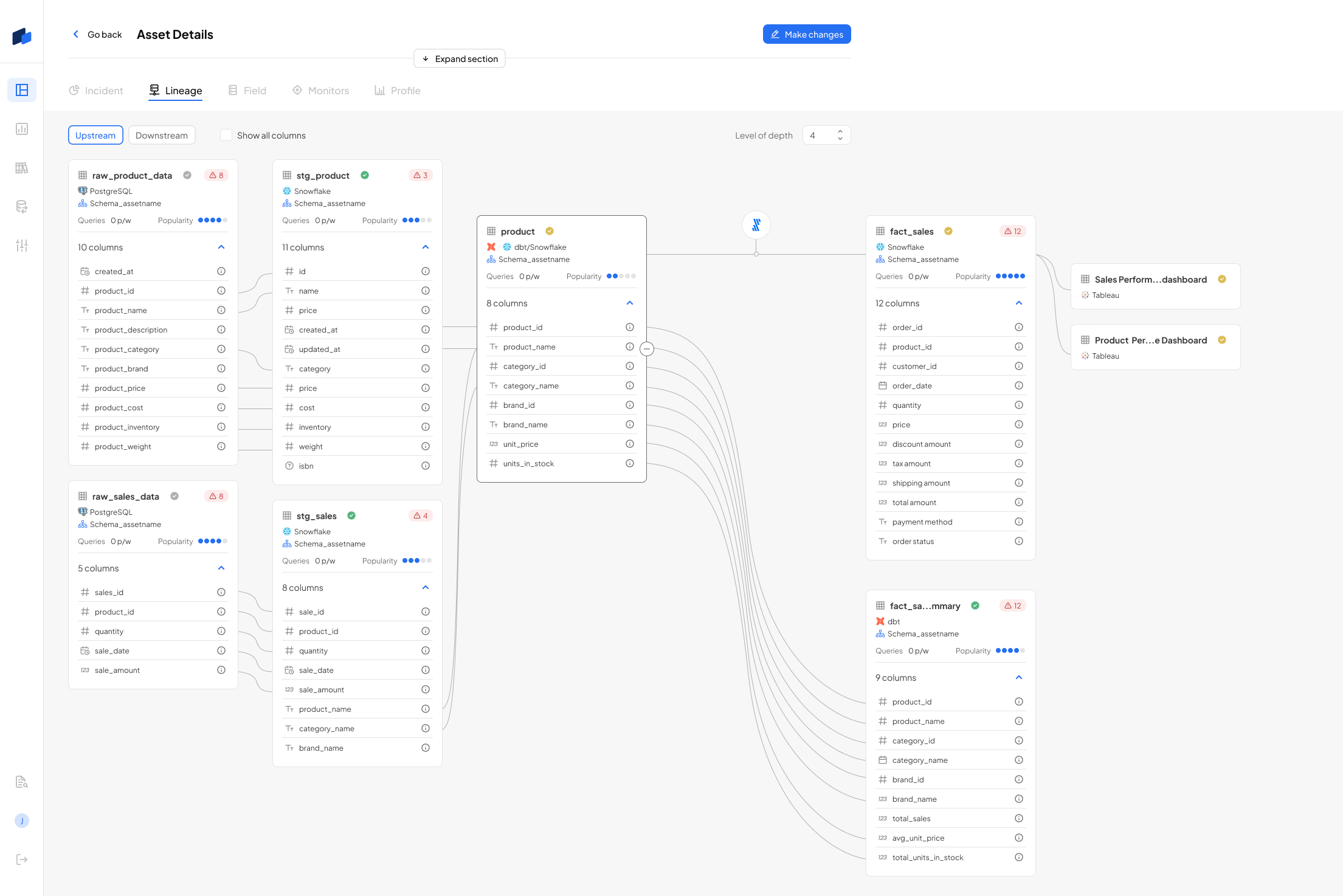The width and height of the screenshot is (1343, 896).
Task: Open the Monitors tab
Action: click(320, 91)
